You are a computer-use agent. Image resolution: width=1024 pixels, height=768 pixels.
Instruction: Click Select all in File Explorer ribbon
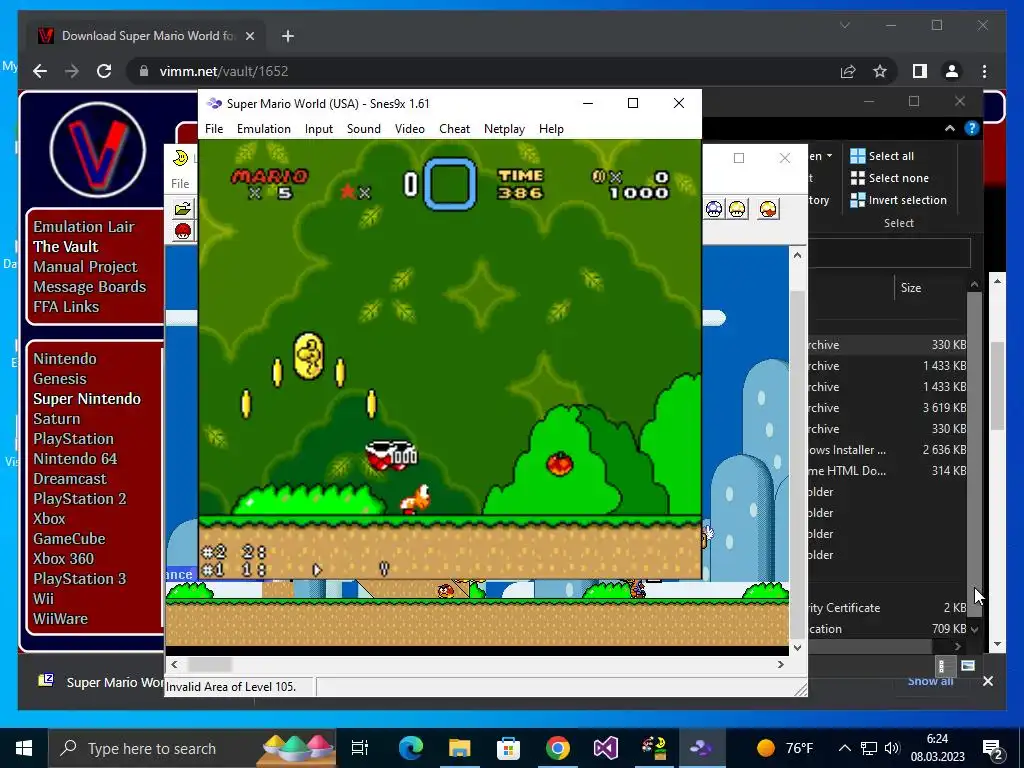(x=882, y=155)
